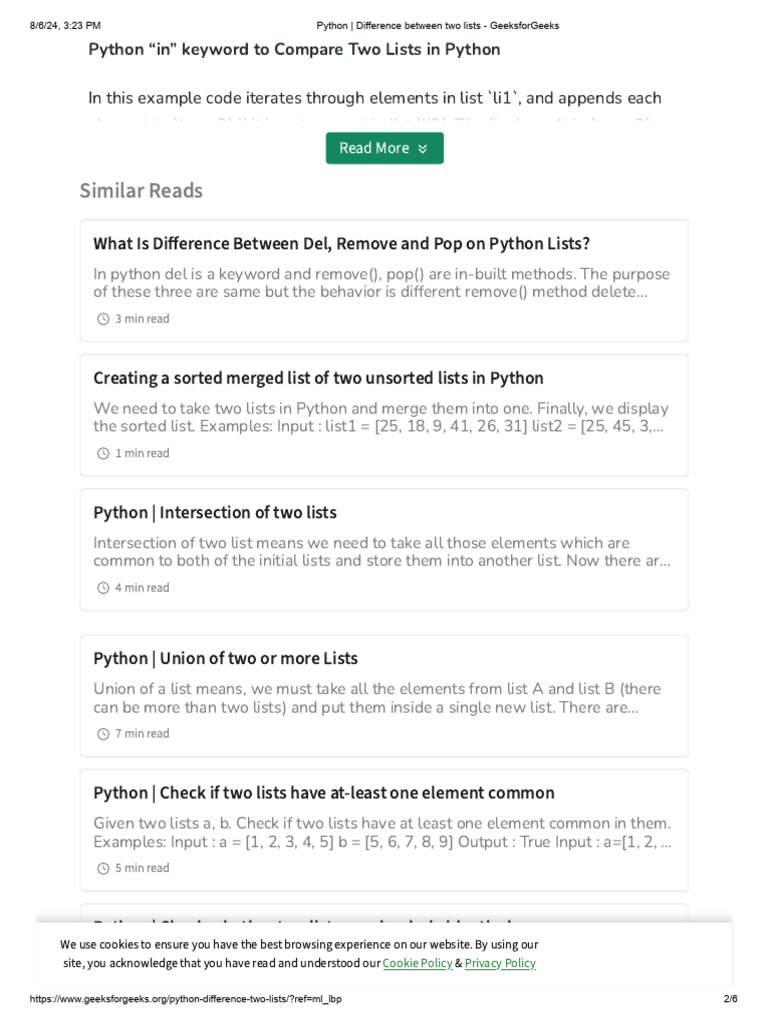
Task: Click the geeksforgeeks.org URL in the footer
Action: (x=186, y=999)
